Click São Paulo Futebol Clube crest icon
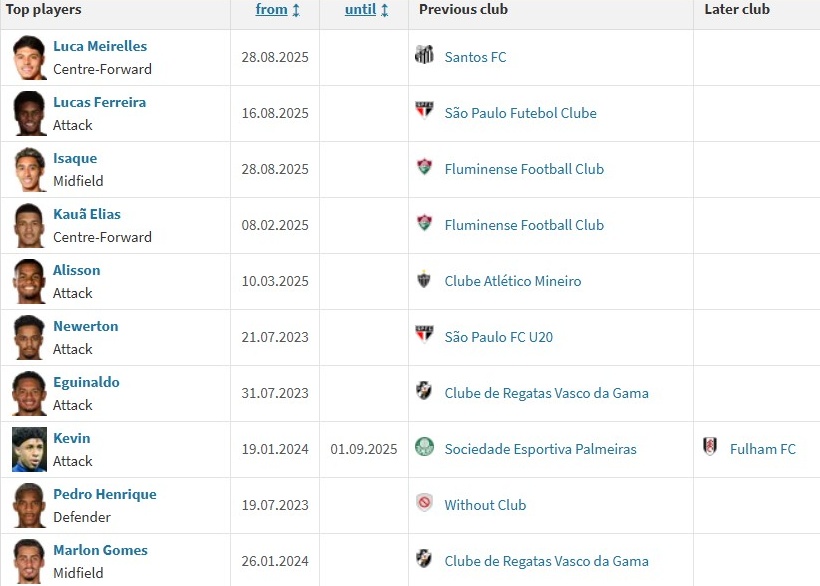 click(424, 112)
